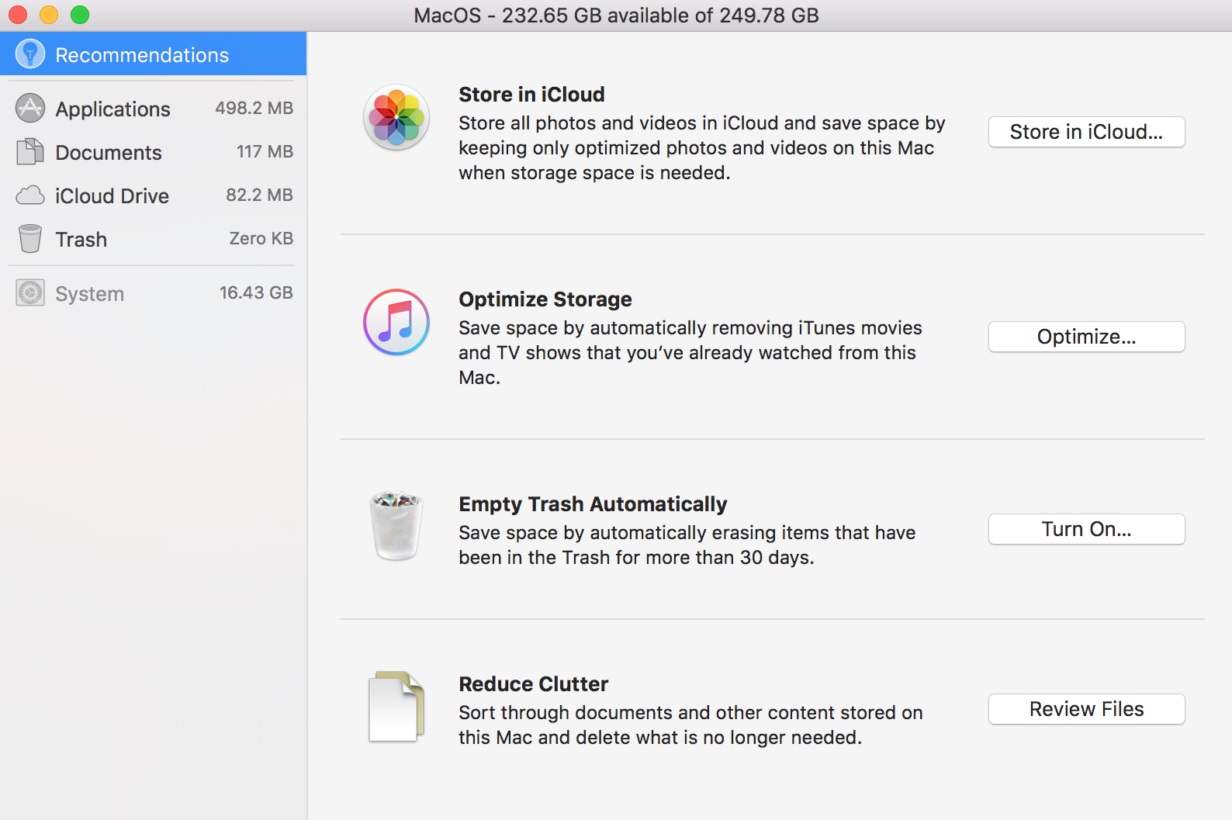The height and width of the screenshot is (820, 1232).
Task: Click the Documents sidebar icon
Action: (30, 152)
